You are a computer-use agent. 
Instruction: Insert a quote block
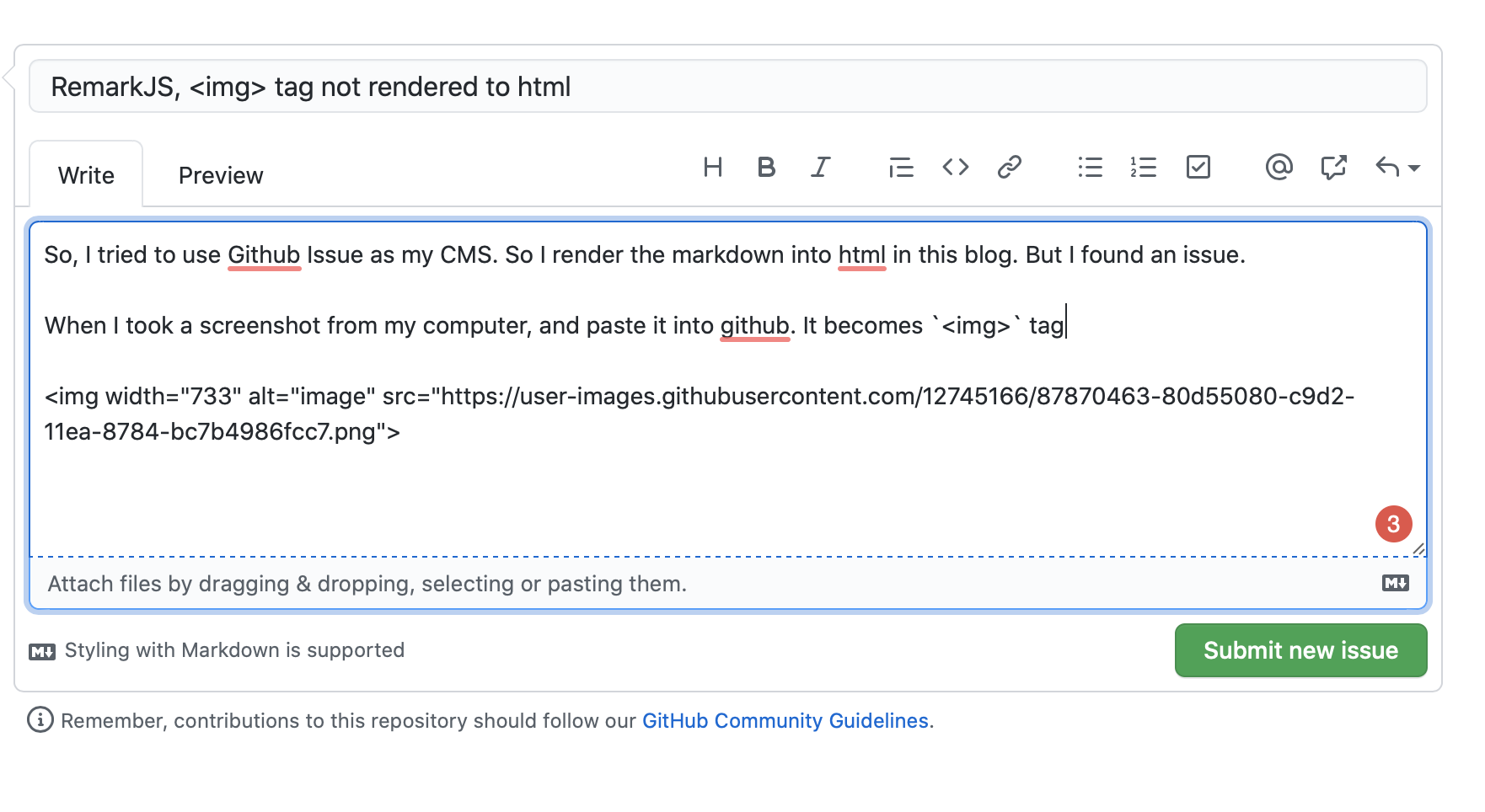[x=901, y=167]
